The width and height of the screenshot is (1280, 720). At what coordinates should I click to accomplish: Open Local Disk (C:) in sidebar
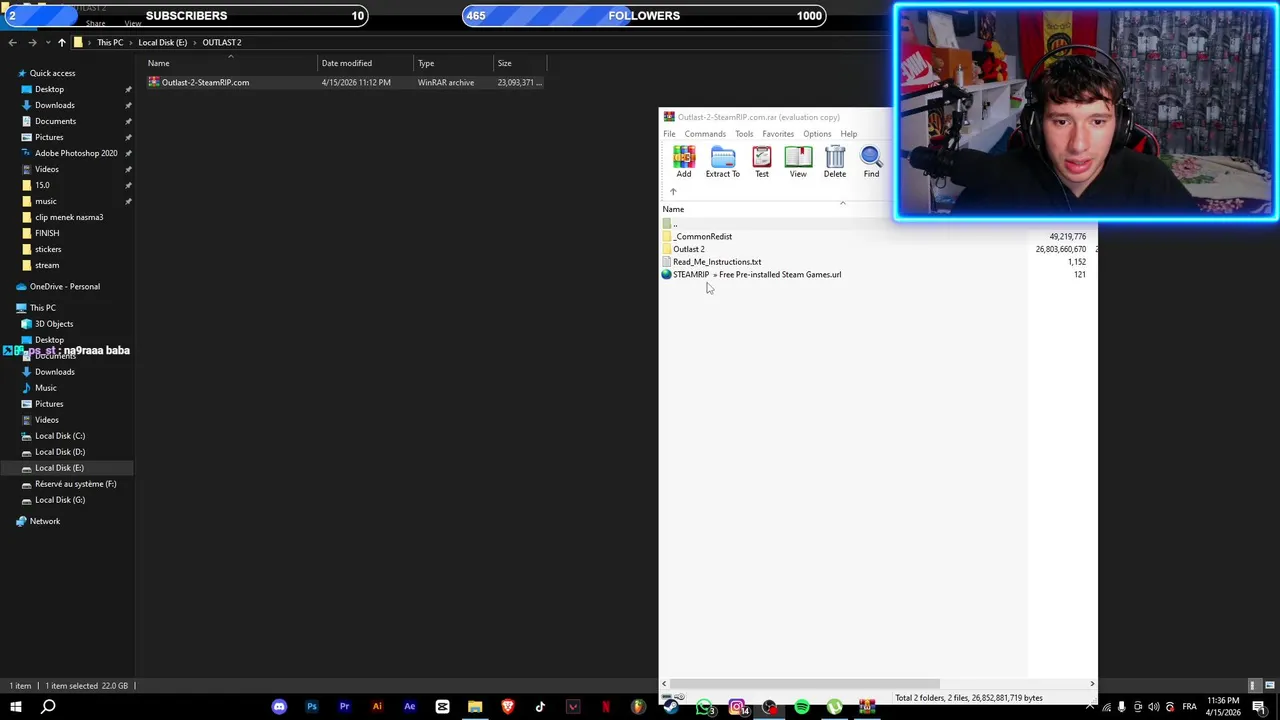tap(60, 436)
